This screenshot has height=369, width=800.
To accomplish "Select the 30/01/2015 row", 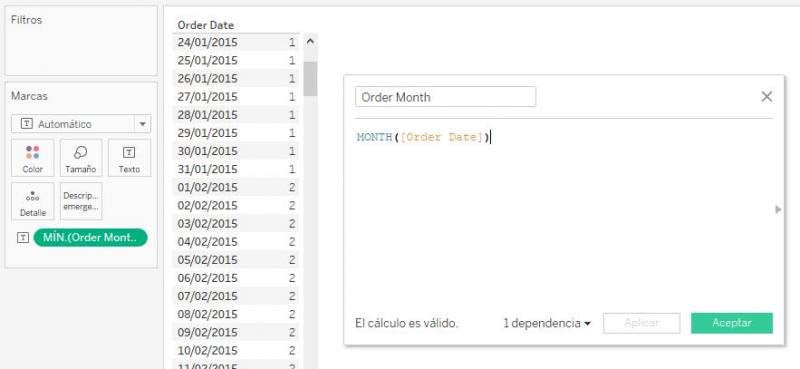I will (236, 151).
